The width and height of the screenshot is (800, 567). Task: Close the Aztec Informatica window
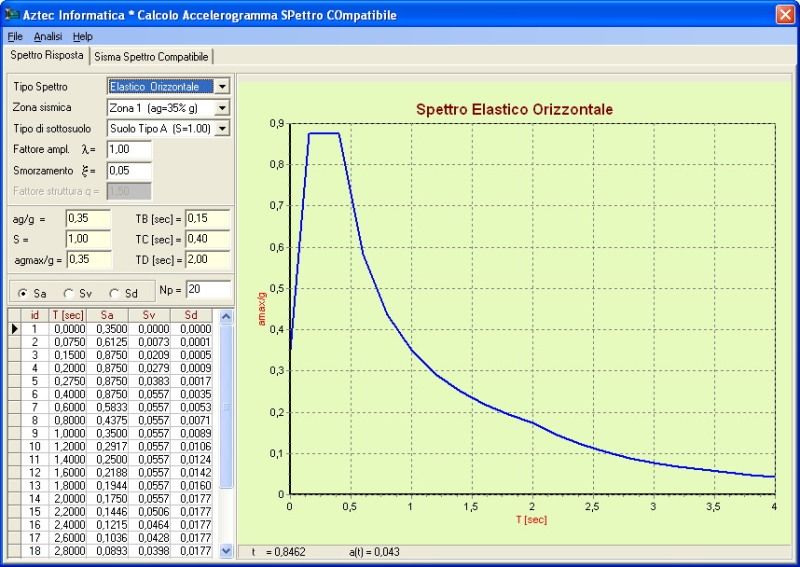(785, 14)
